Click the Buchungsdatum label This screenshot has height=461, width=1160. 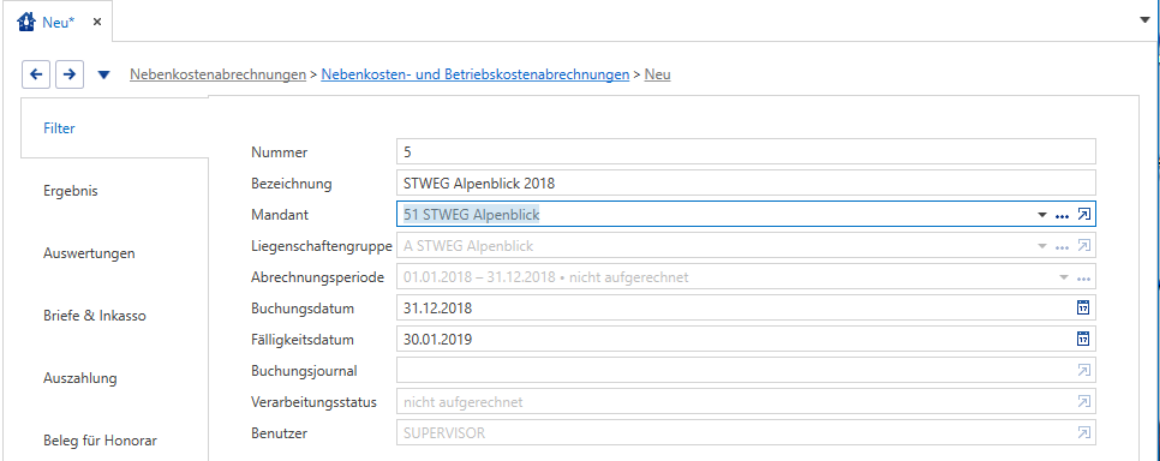pyautogui.click(x=303, y=309)
